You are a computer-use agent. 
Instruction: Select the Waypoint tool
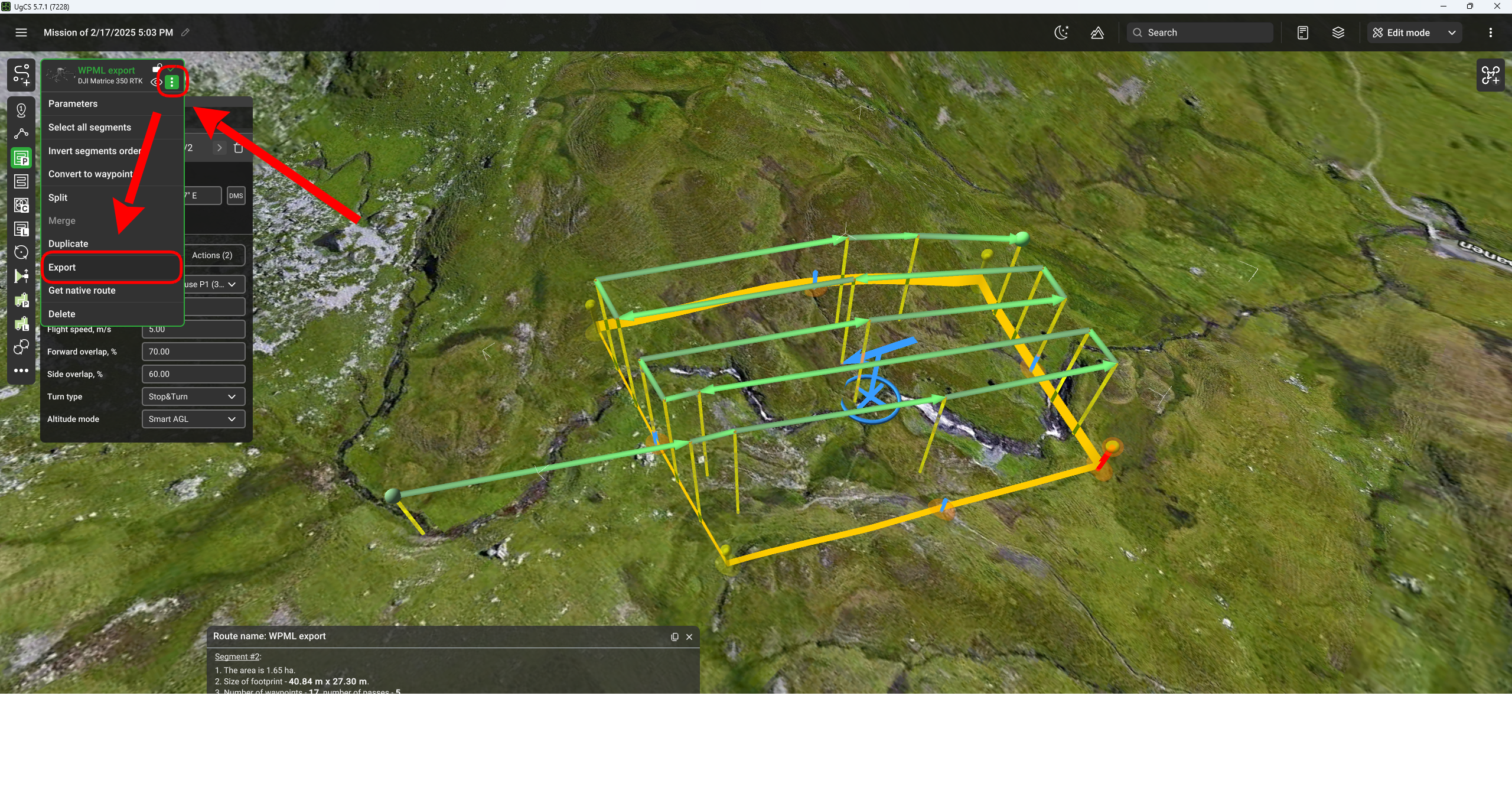pyautogui.click(x=21, y=134)
